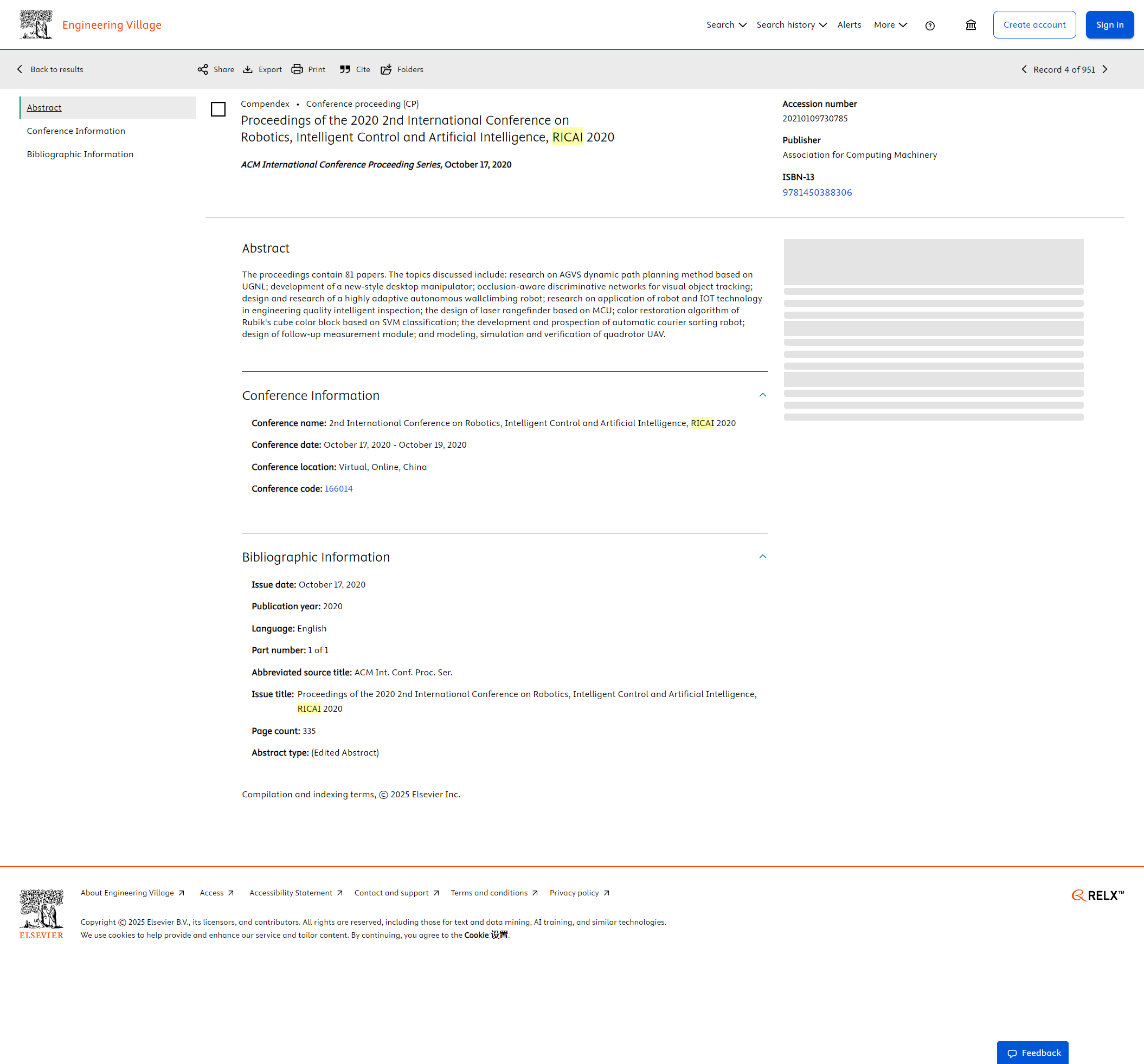Click the Back to results link
The width and height of the screenshot is (1144, 1064).
click(56, 69)
